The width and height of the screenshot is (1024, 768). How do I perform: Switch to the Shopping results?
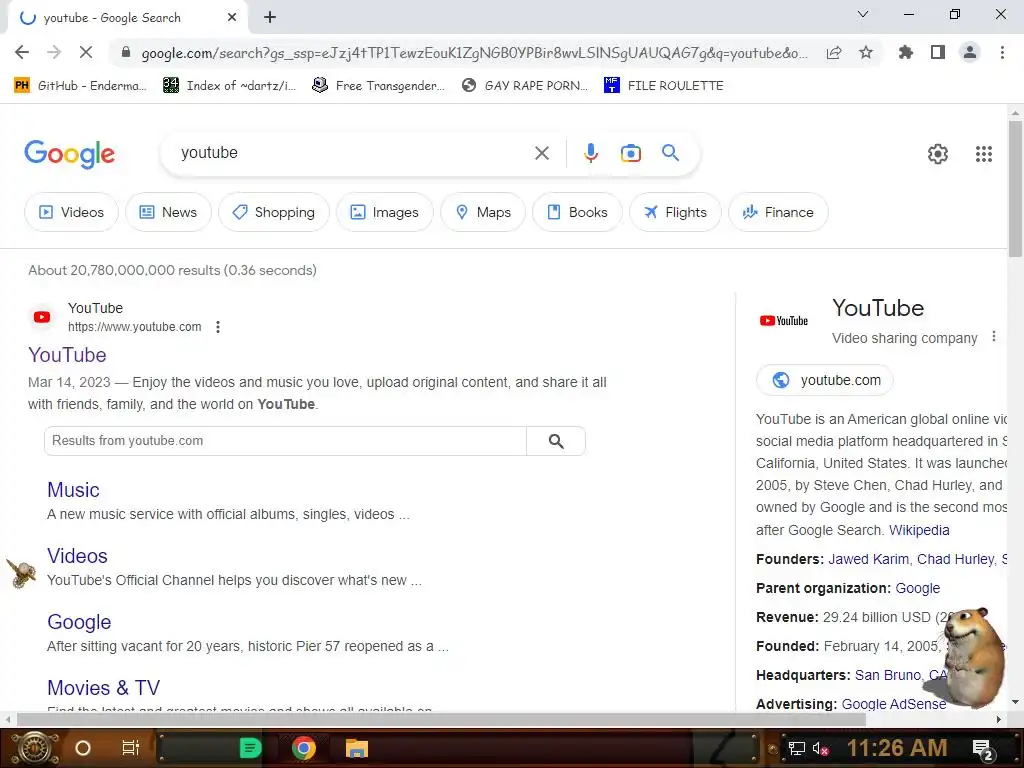click(274, 212)
